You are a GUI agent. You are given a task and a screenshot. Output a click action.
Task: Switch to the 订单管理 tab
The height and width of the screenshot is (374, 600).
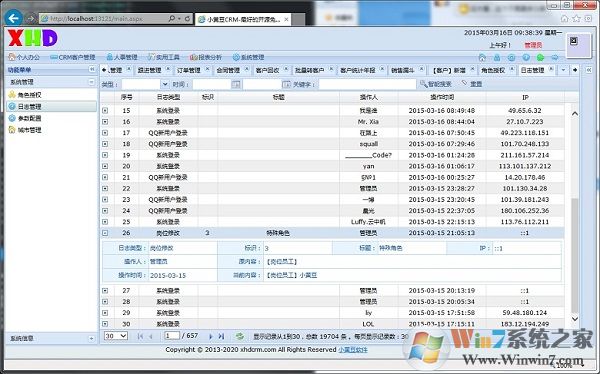coord(189,70)
